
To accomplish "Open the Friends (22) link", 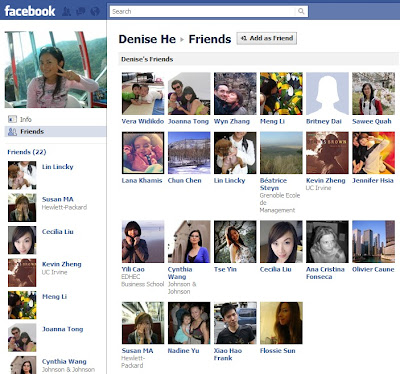I will [x=27, y=152].
